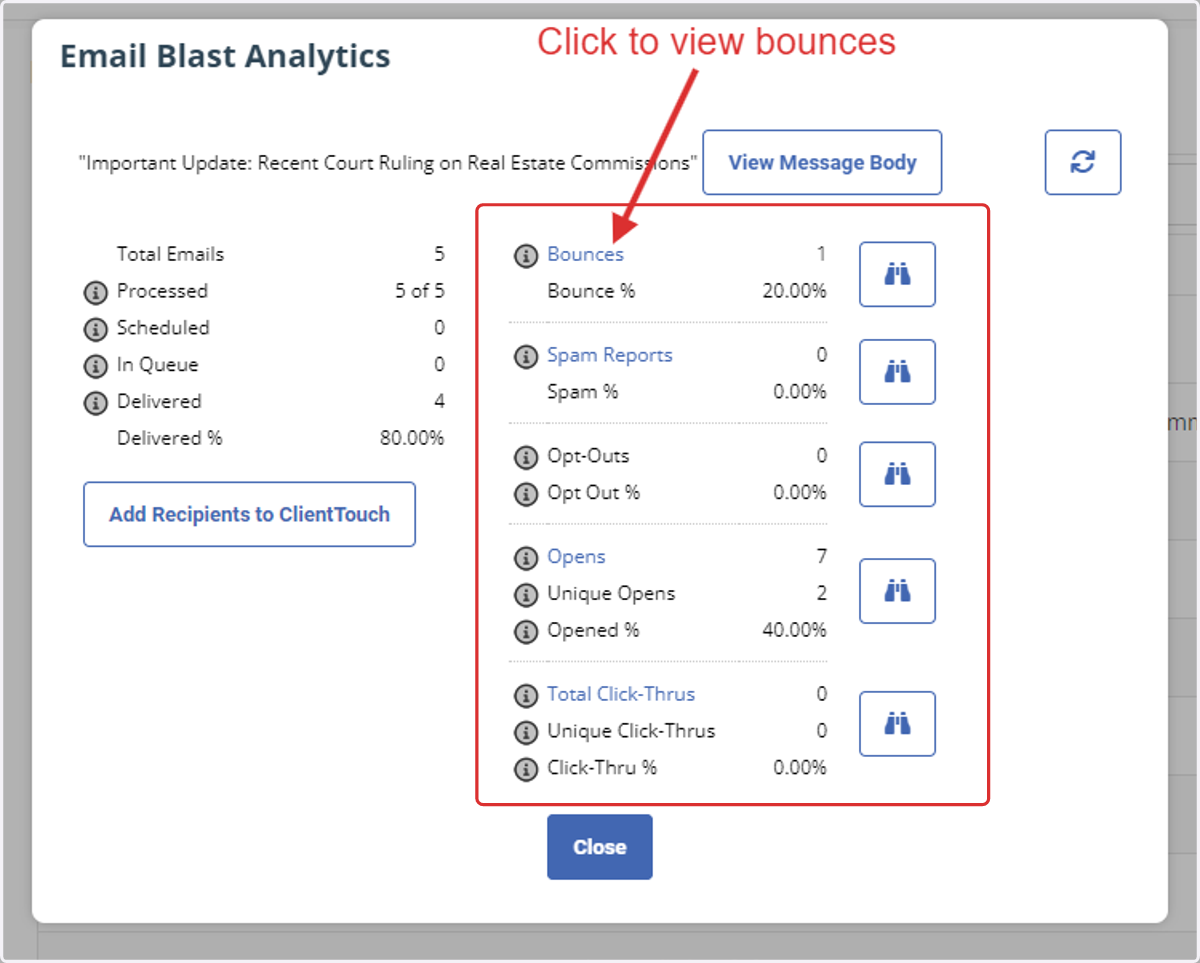
Task: Click info icon next to Opens
Action: click(526, 558)
